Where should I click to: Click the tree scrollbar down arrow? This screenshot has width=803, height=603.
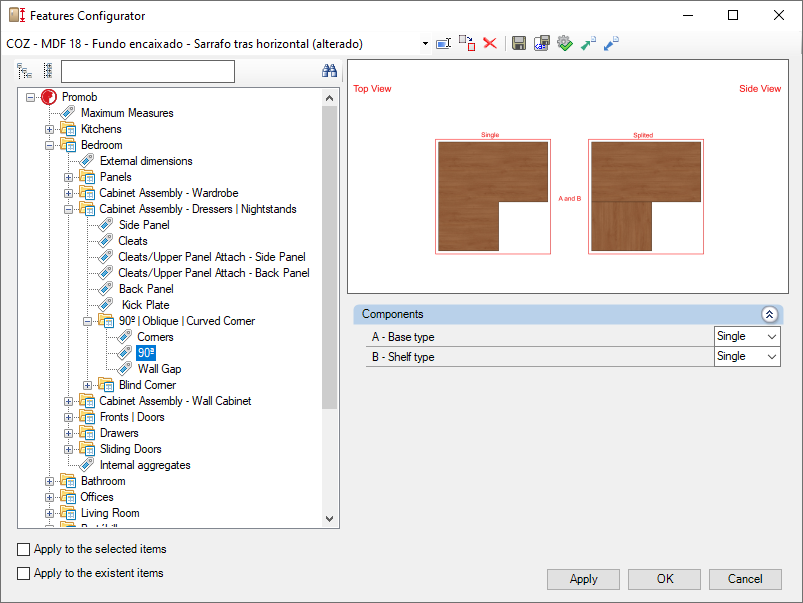tap(329, 518)
